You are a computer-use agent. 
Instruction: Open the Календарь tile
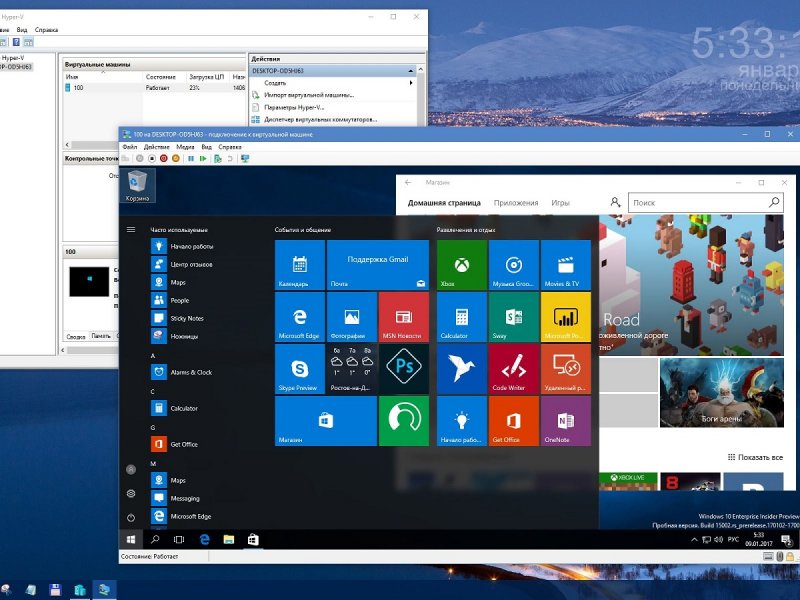tap(299, 265)
